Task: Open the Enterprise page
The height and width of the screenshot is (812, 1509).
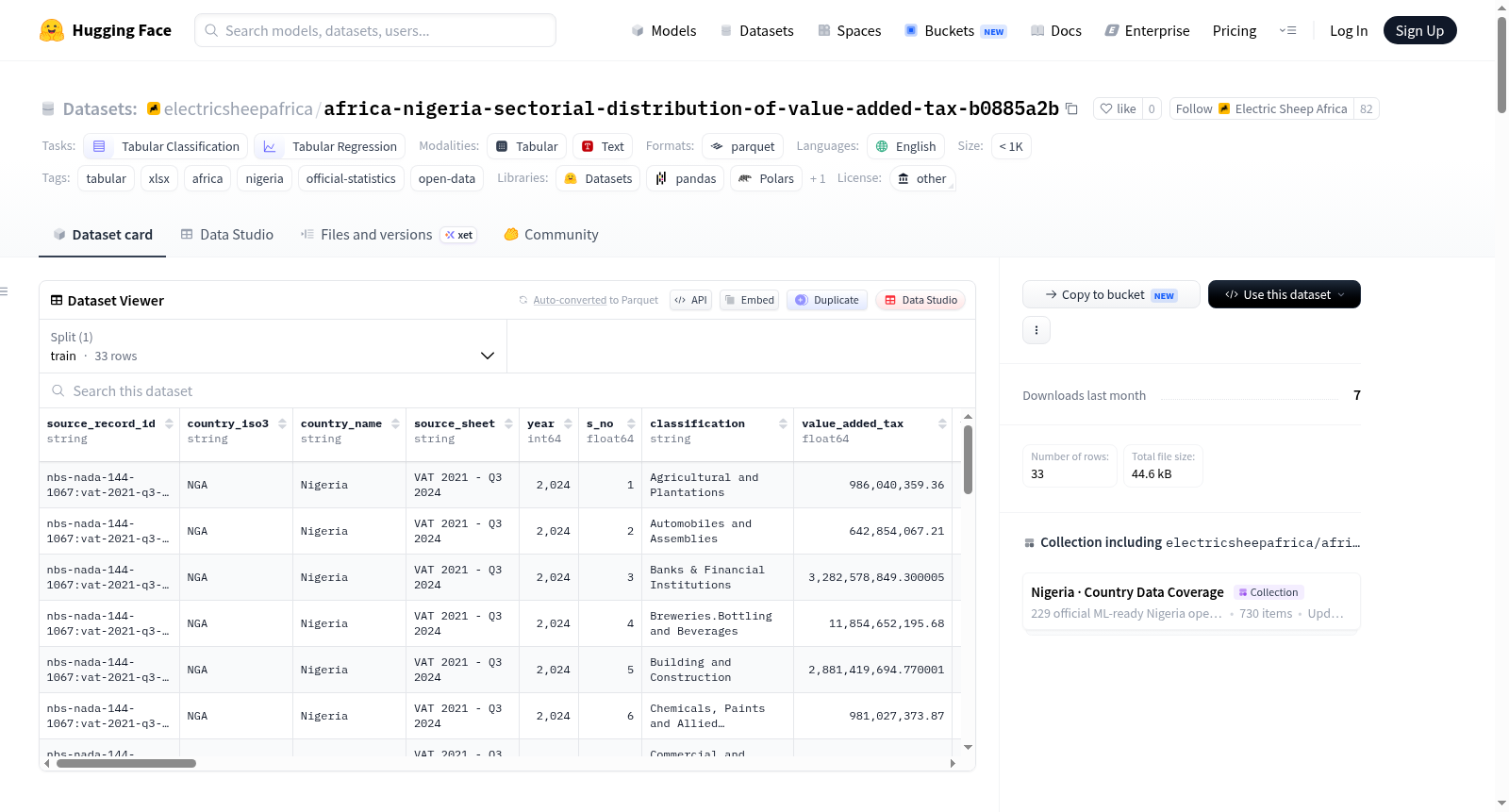Action: [x=1147, y=30]
